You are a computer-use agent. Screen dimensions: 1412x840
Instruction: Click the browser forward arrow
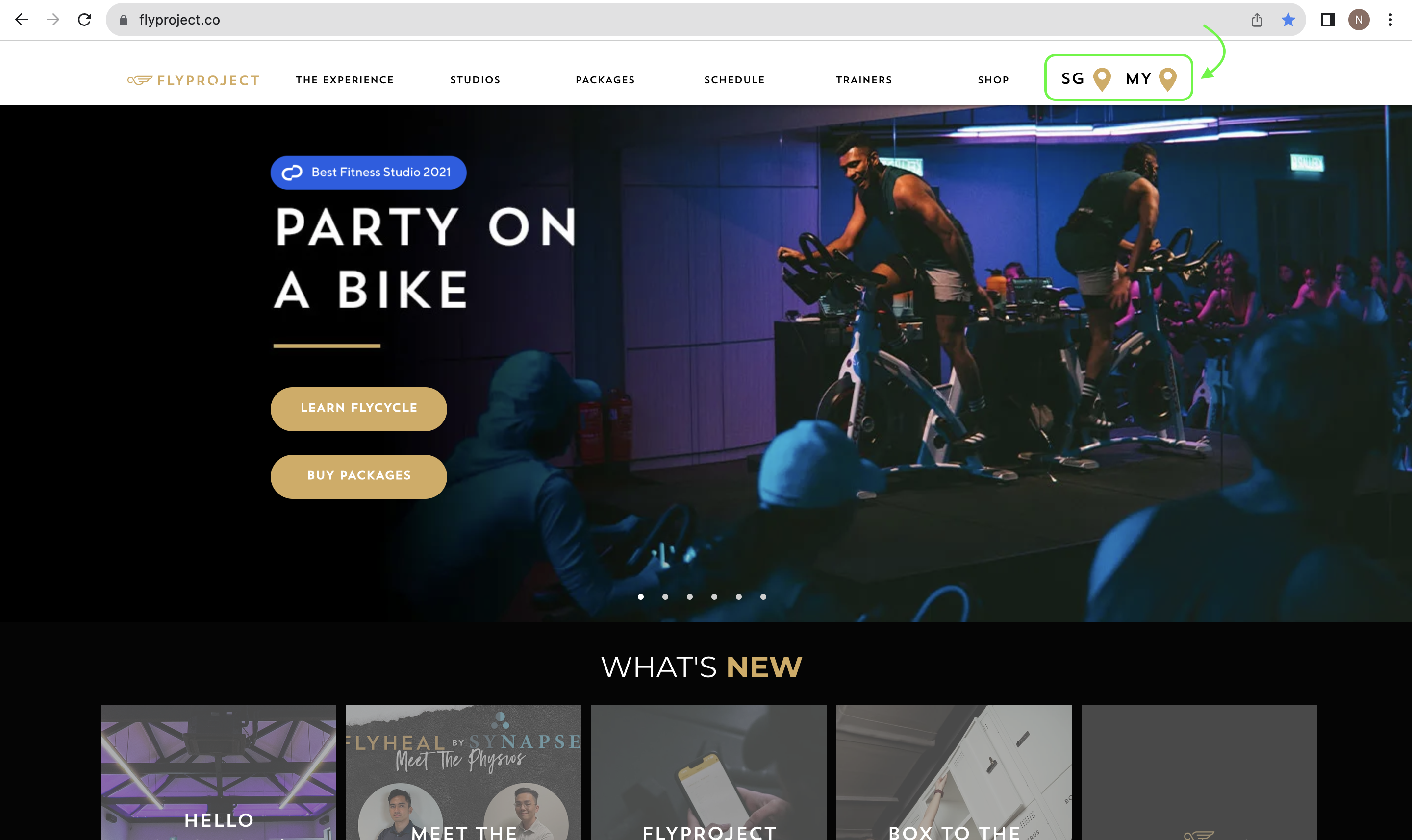53,20
